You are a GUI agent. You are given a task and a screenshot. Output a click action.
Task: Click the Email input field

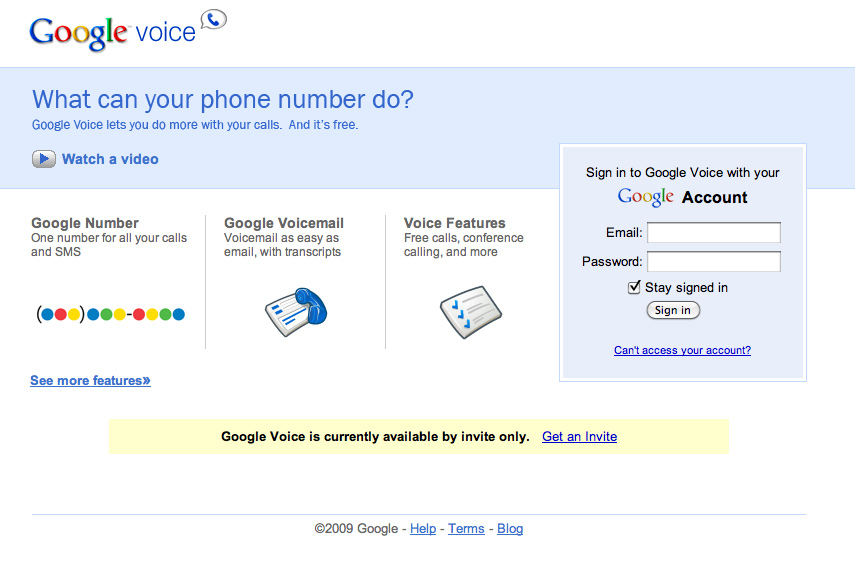click(x=713, y=233)
